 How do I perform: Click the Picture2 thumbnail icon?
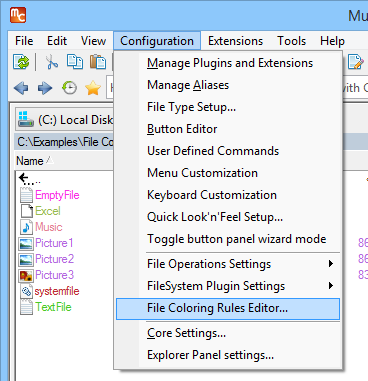click(26, 259)
